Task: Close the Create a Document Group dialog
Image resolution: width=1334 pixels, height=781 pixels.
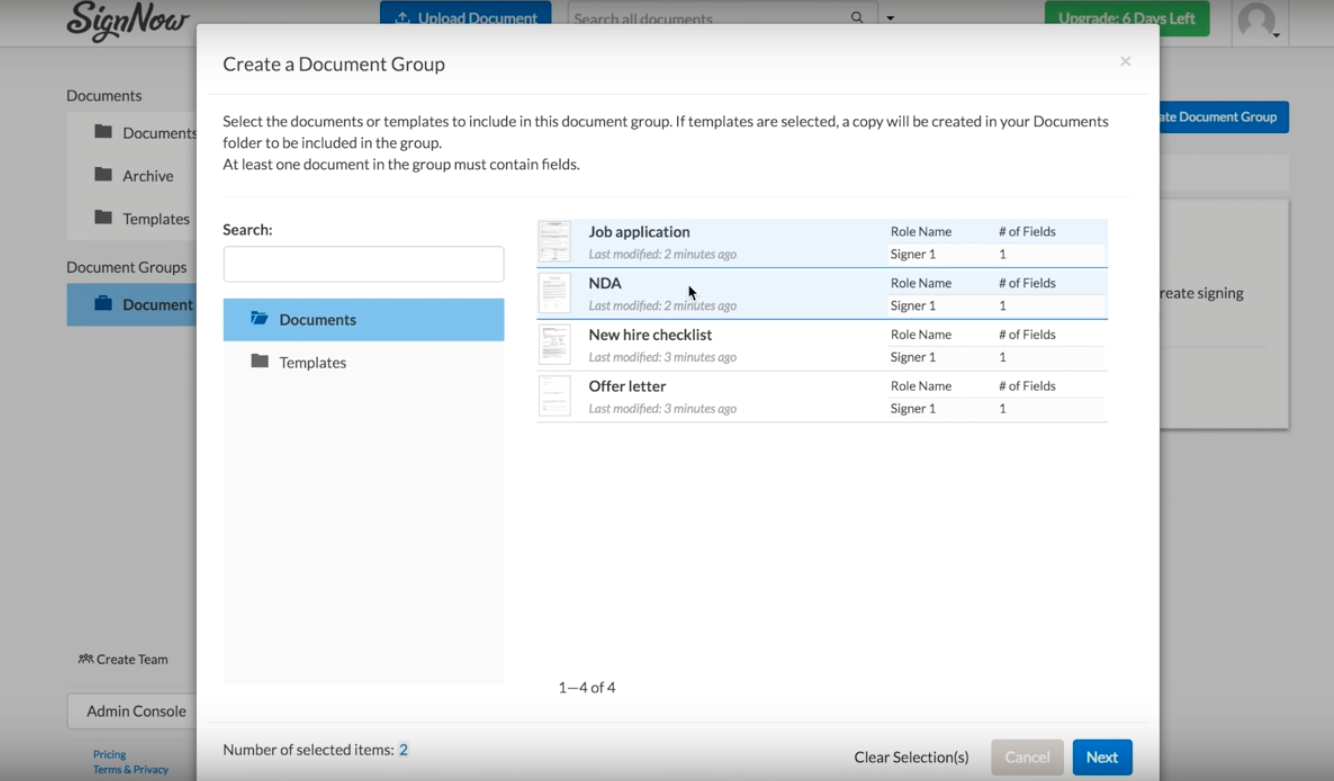Action: [x=1125, y=62]
